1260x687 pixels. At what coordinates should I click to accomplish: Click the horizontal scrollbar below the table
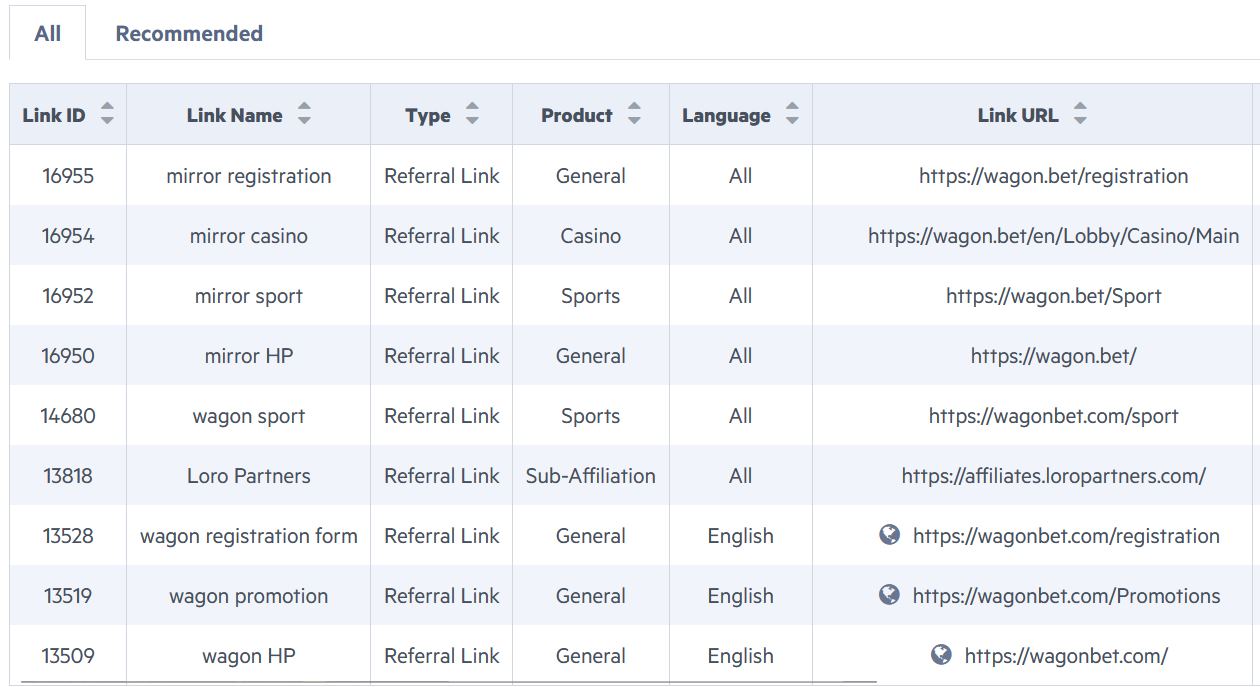coord(449,682)
